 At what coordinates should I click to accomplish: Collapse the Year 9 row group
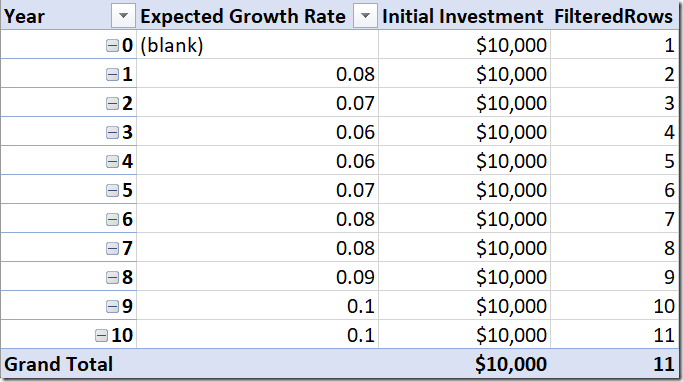pyautogui.click(x=112, y=306)
